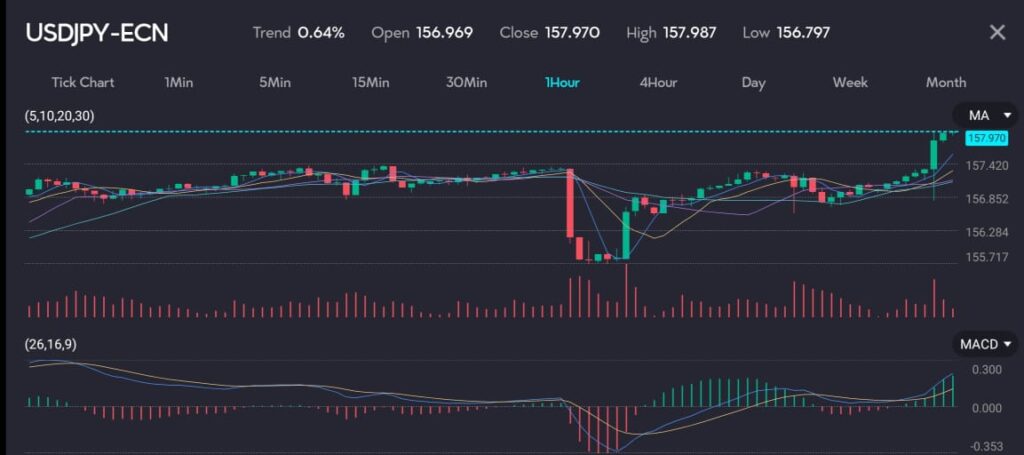1024x455 pixels.
Task: Open the MACD indicator dropdown
Action: pos(985,344)
